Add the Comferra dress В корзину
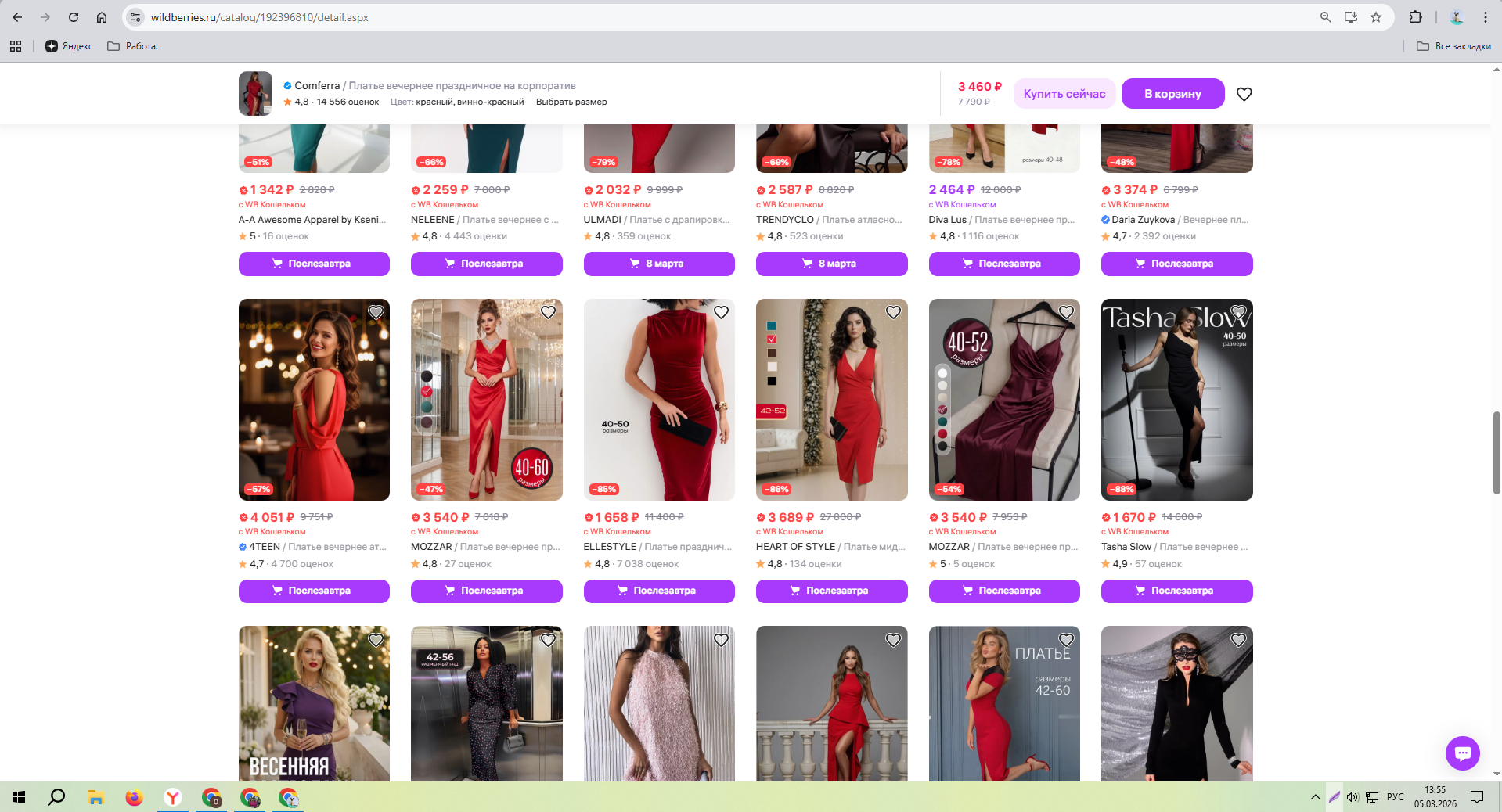1502x812 pixels. [1172, 94]
